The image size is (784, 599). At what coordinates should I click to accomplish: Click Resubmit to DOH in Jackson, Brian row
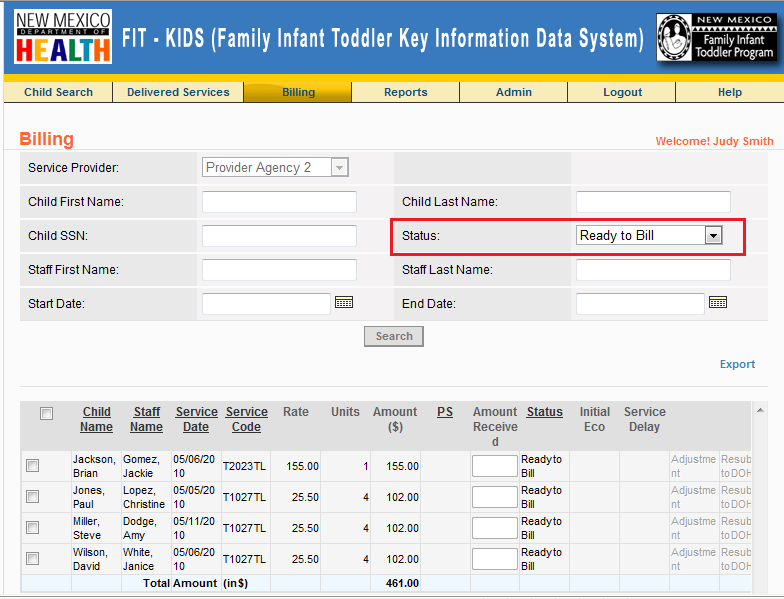click(736, 466)
